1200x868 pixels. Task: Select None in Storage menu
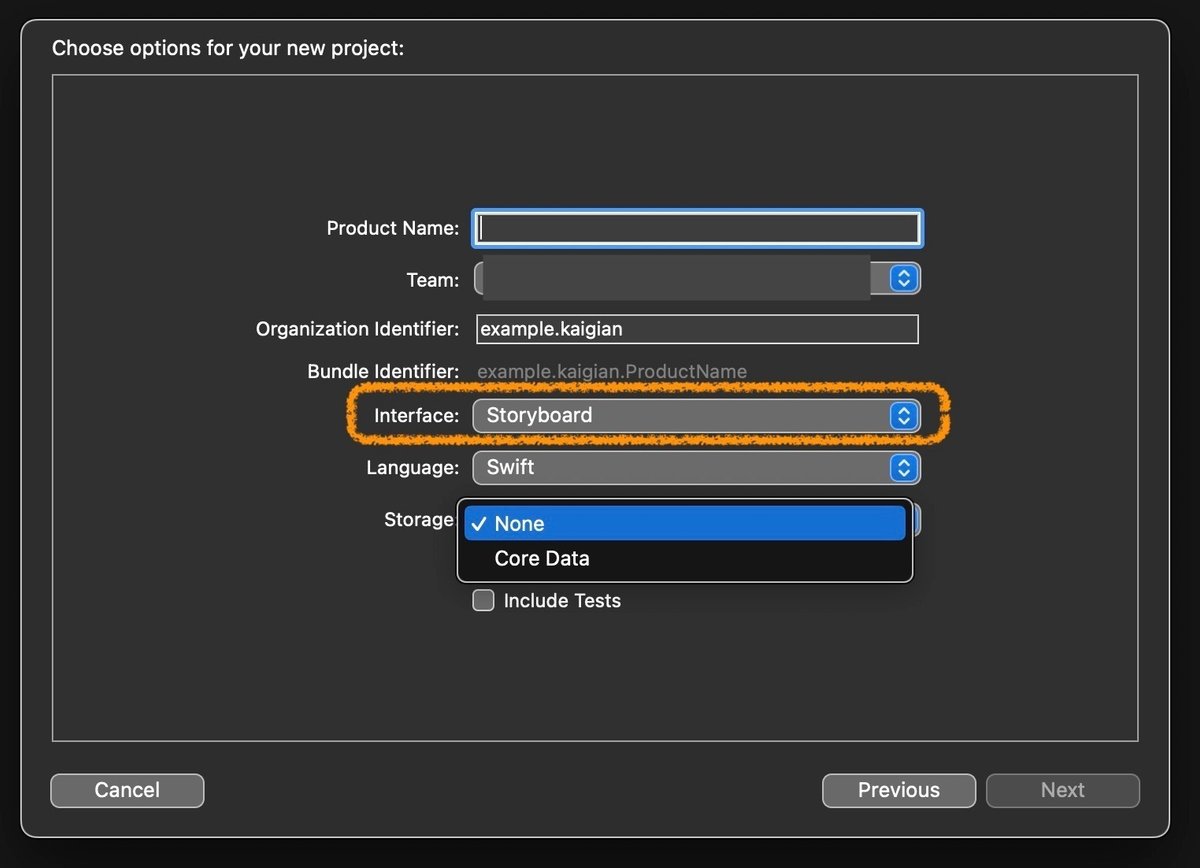(x=685, y=523)
